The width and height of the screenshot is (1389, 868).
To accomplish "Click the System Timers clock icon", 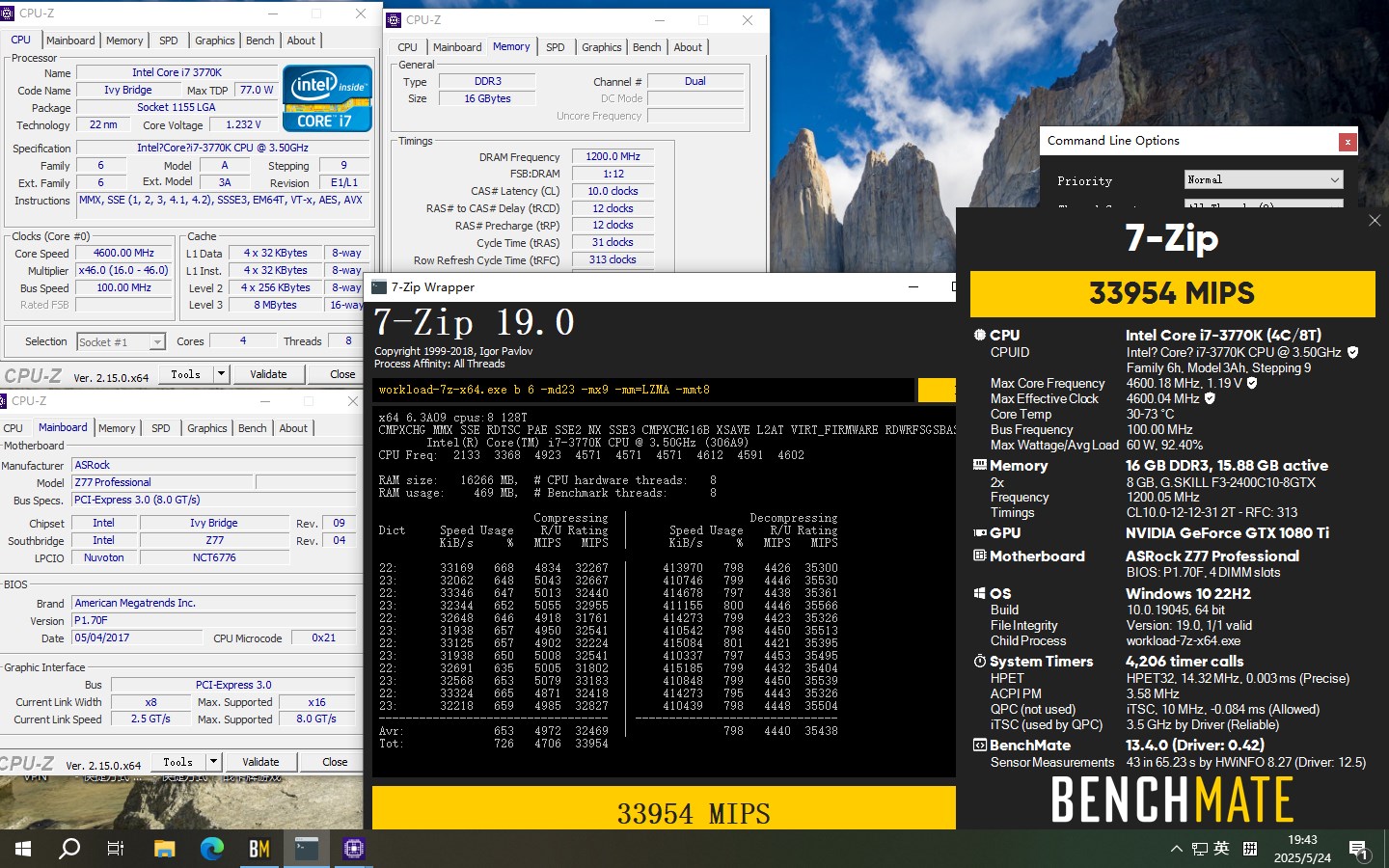I will pyautogui.click(x=980, y=661).
